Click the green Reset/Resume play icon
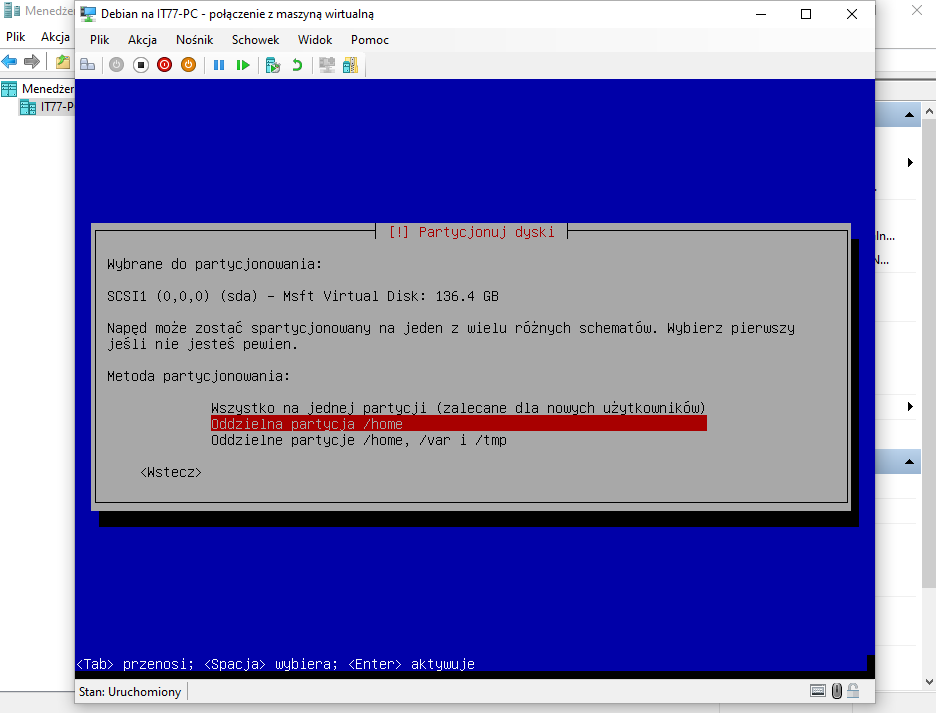Image resolution: width=936 pixels, height=713 pixels. [243, 65]
